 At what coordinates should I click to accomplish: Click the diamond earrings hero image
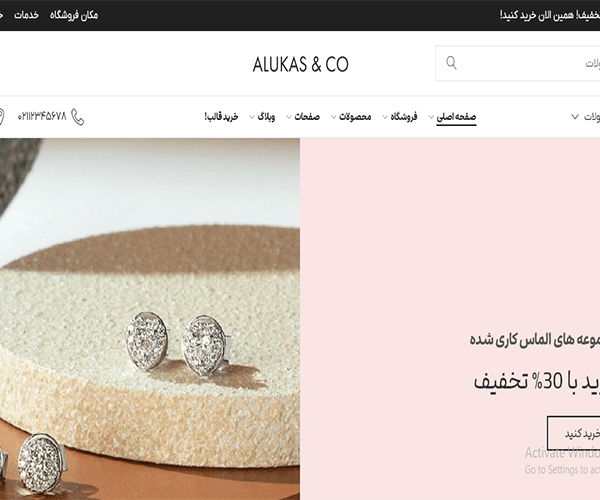pyautogui.click(x=150, y=319)
